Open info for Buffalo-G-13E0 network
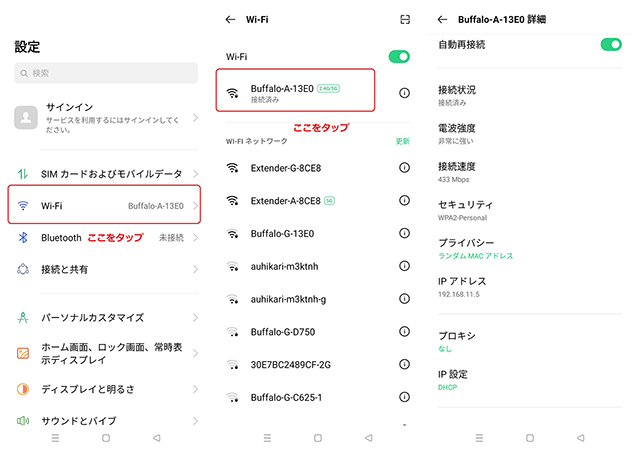 pos(404,233)
